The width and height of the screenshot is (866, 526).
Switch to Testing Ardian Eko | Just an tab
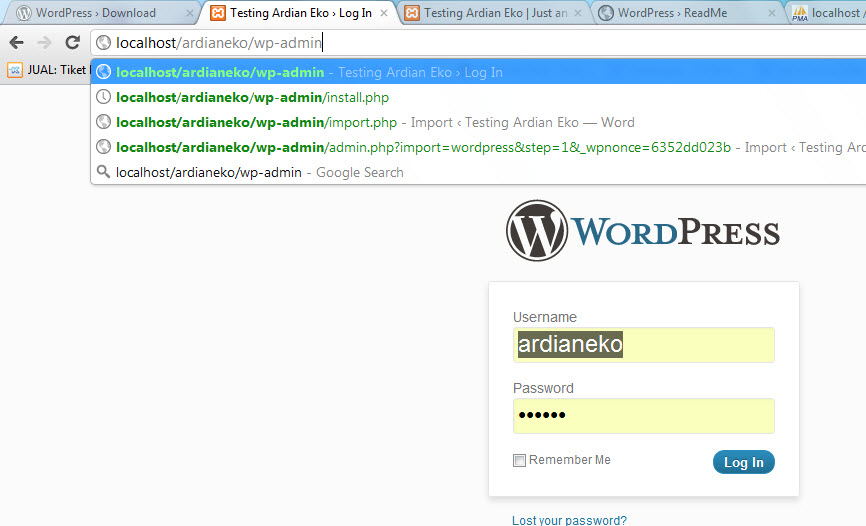coord(495,13)
